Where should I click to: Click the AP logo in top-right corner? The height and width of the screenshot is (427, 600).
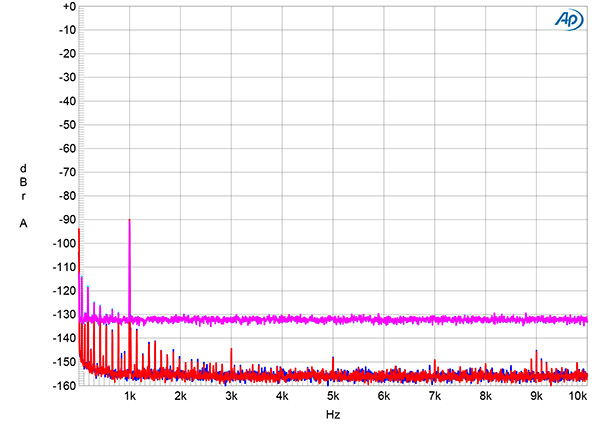pyautogui.click(x=565, y=20)
